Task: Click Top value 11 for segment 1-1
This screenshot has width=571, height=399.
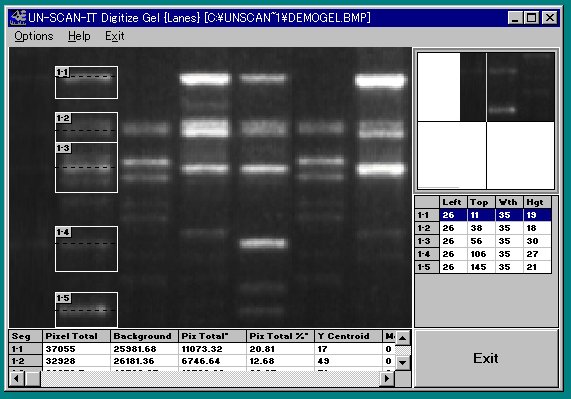Action: [481, 215]
